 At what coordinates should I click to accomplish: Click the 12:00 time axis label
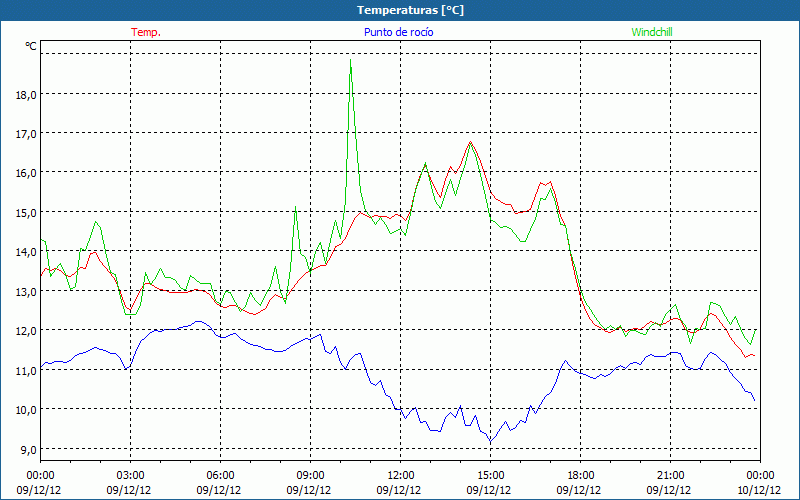401,476
